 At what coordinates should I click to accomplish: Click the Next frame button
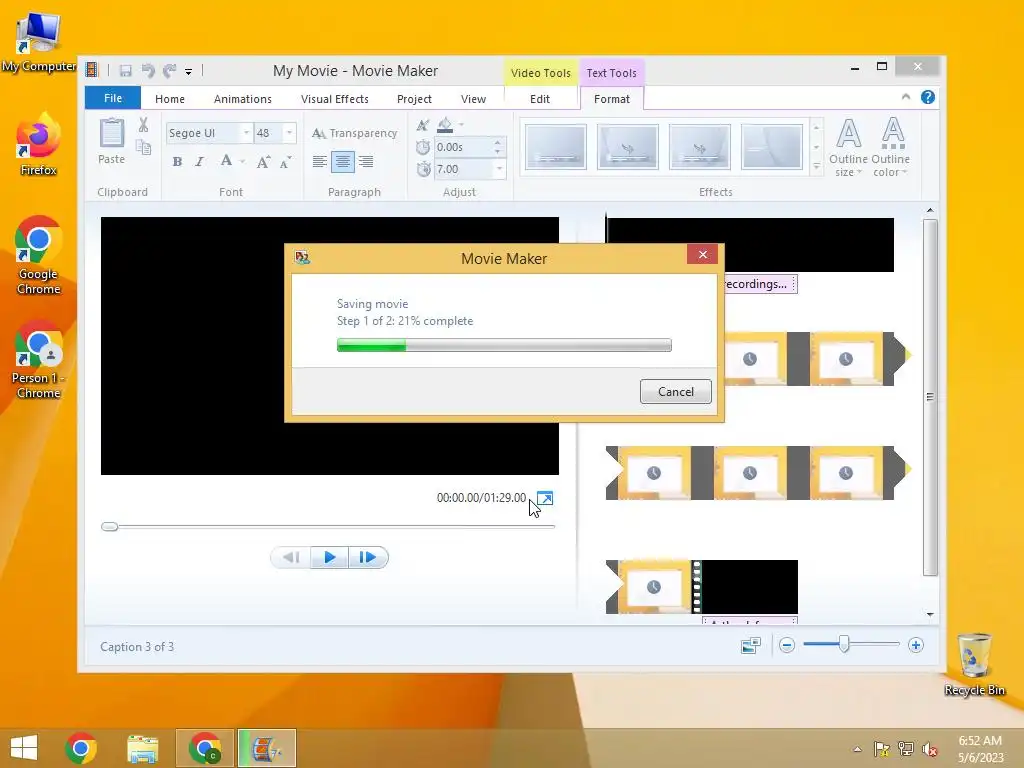(368, 557)
